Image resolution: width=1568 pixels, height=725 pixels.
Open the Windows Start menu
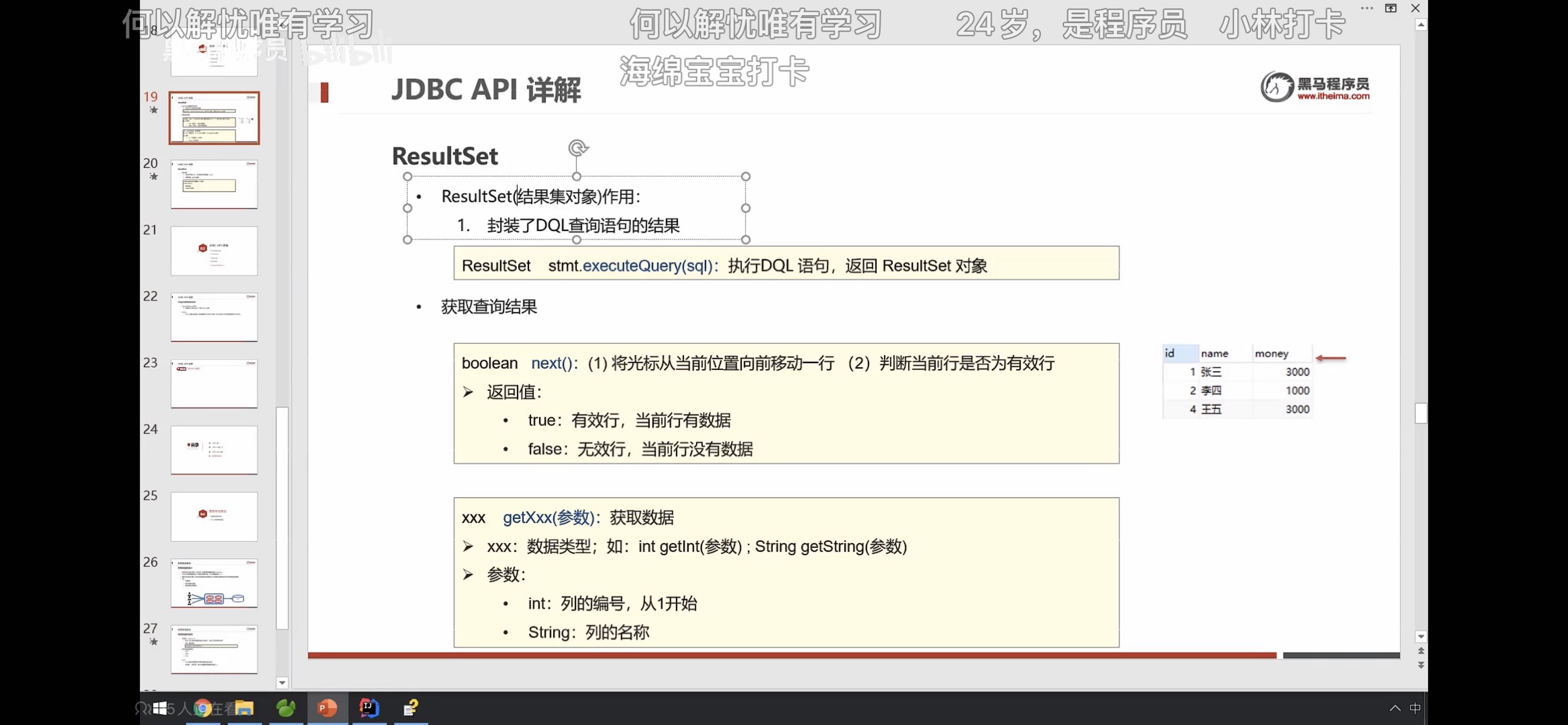160,708
